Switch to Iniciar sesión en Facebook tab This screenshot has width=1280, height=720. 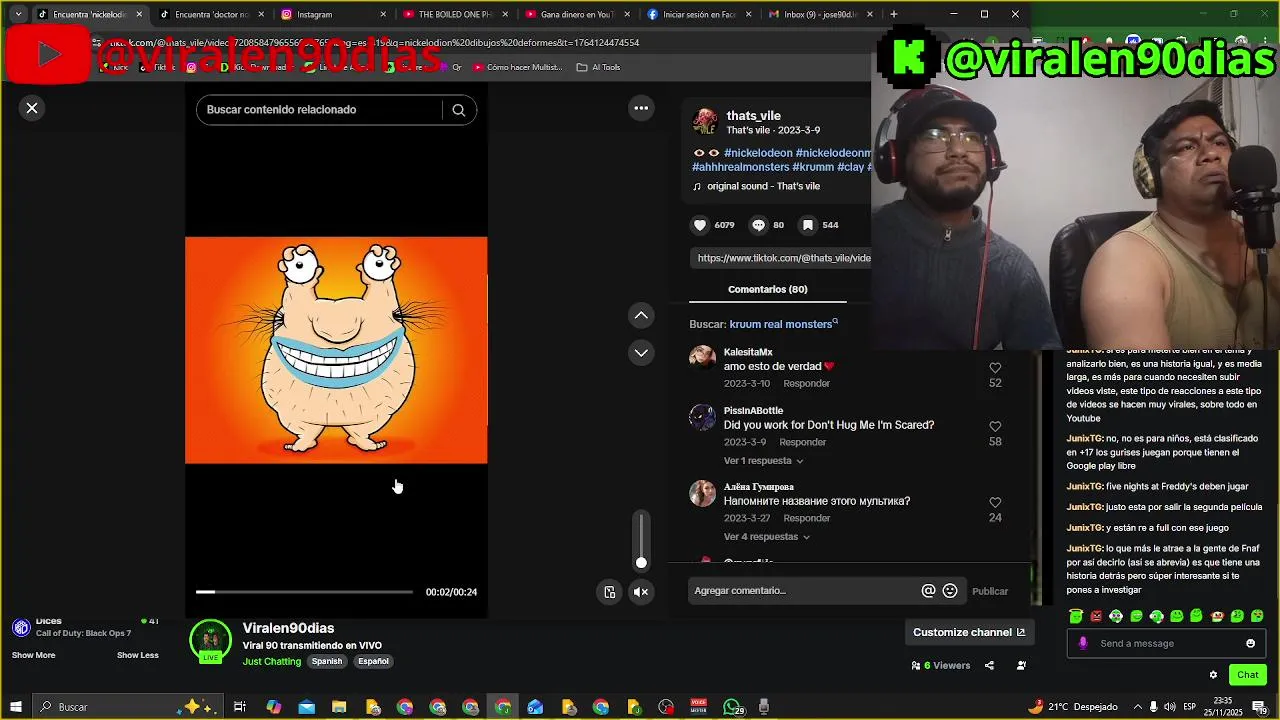click(699, 15)
